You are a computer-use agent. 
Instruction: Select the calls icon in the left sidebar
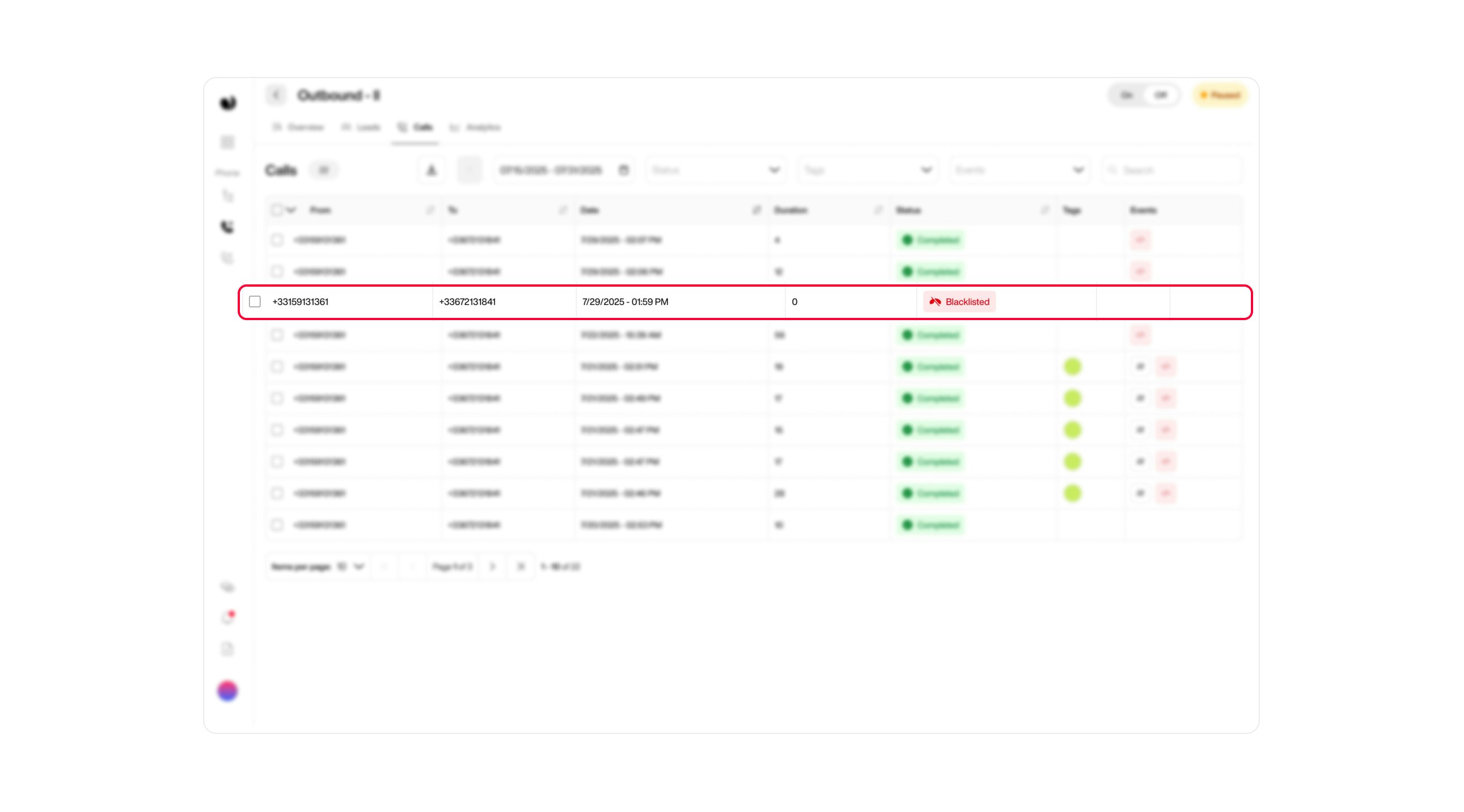coord(227,227)
